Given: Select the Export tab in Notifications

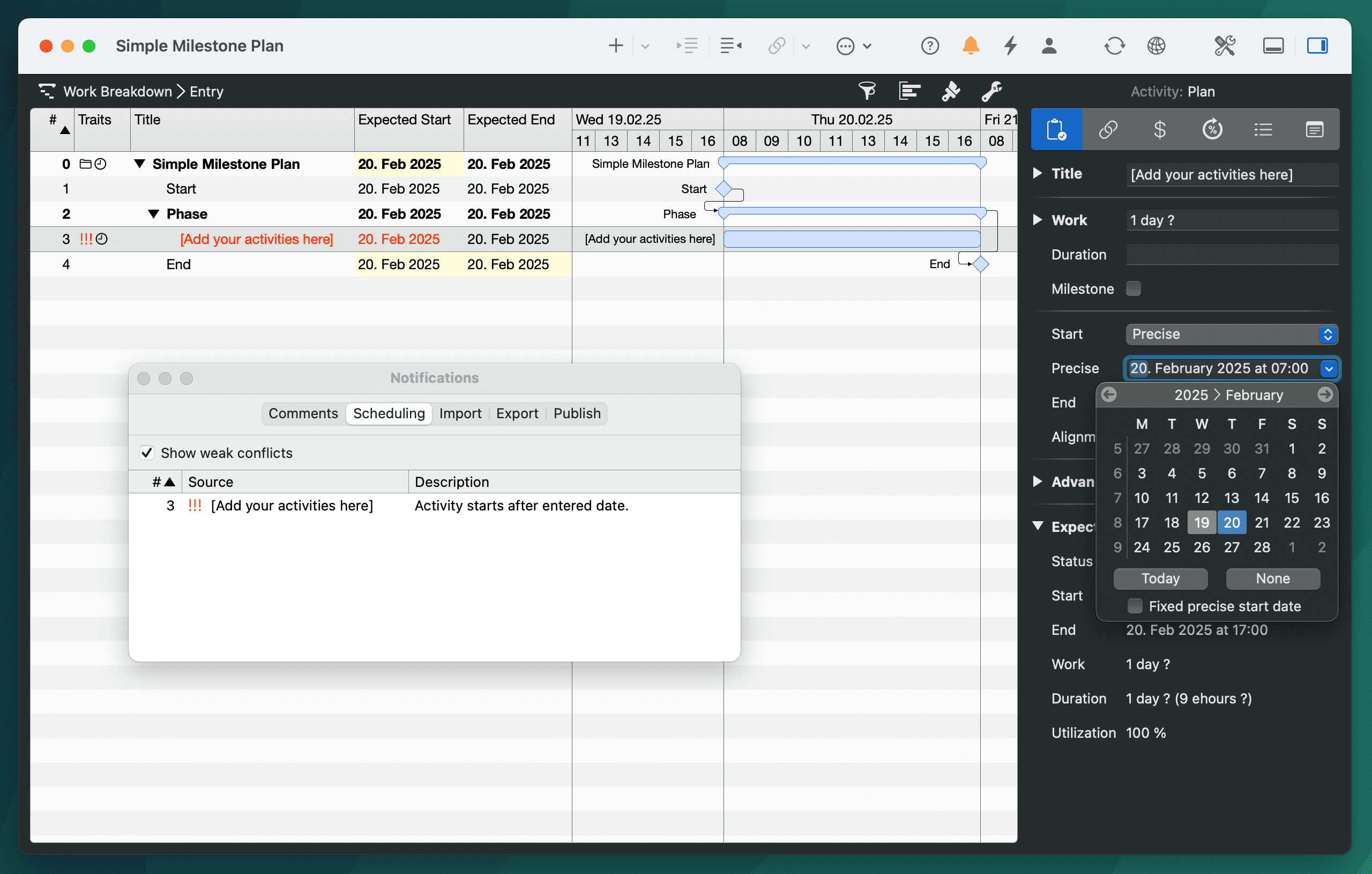Looking at the screenshot, I should click(x=517, y=413).
